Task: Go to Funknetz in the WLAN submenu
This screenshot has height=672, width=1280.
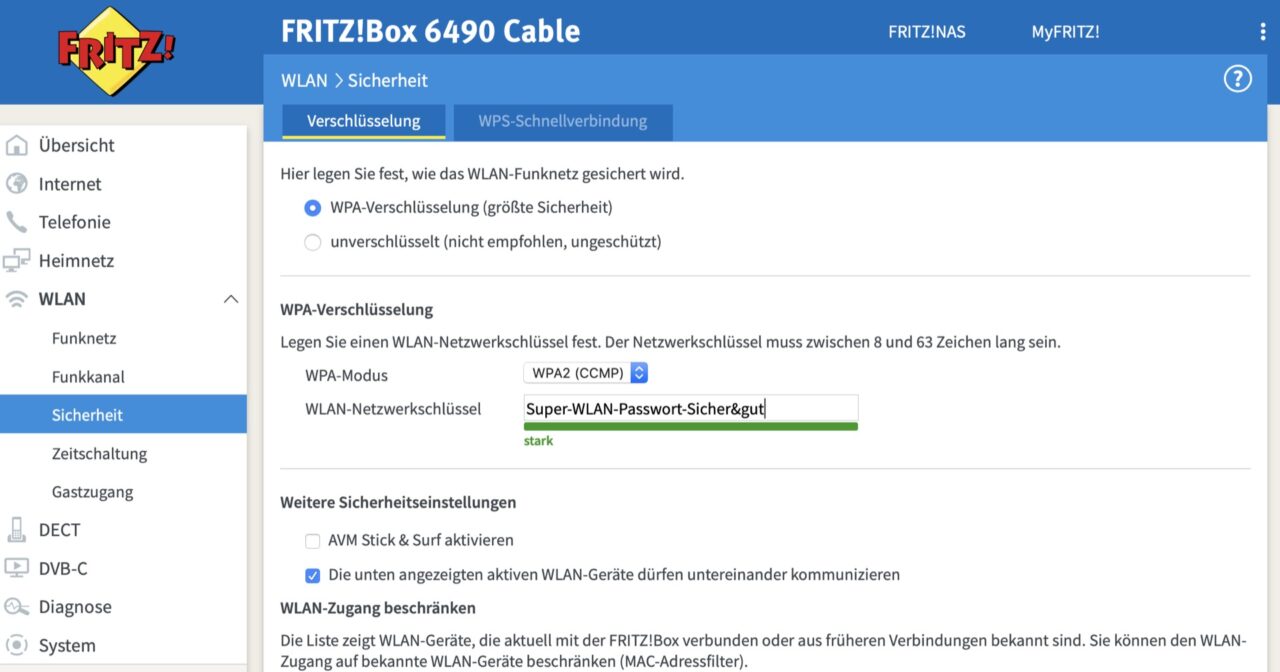Action: (84, 338)
